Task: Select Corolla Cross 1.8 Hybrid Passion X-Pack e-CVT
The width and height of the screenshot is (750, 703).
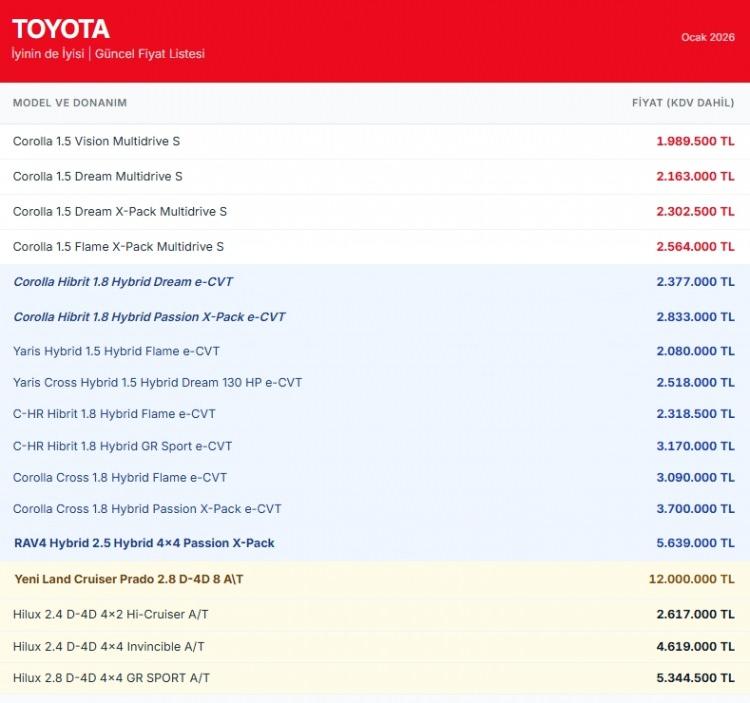Action: coord(147,509)
